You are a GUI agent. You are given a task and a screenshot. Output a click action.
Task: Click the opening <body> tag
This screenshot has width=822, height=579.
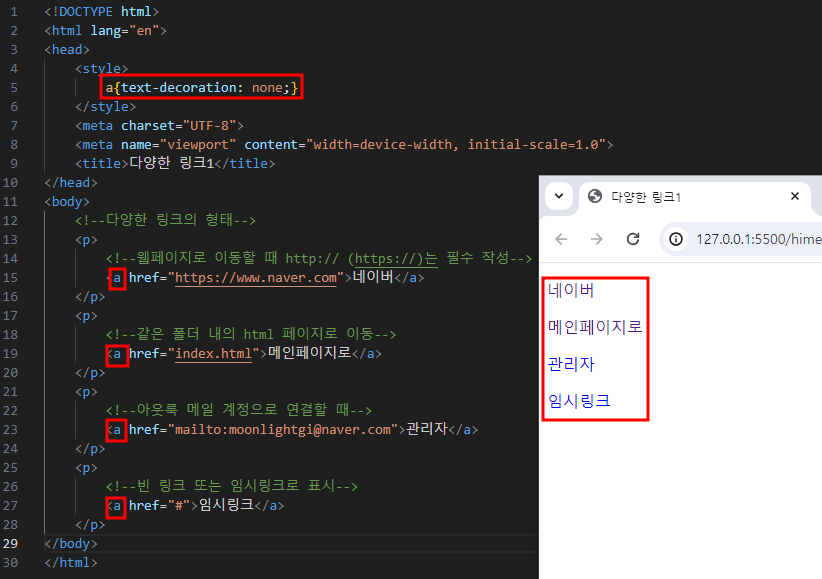(67, 201)
